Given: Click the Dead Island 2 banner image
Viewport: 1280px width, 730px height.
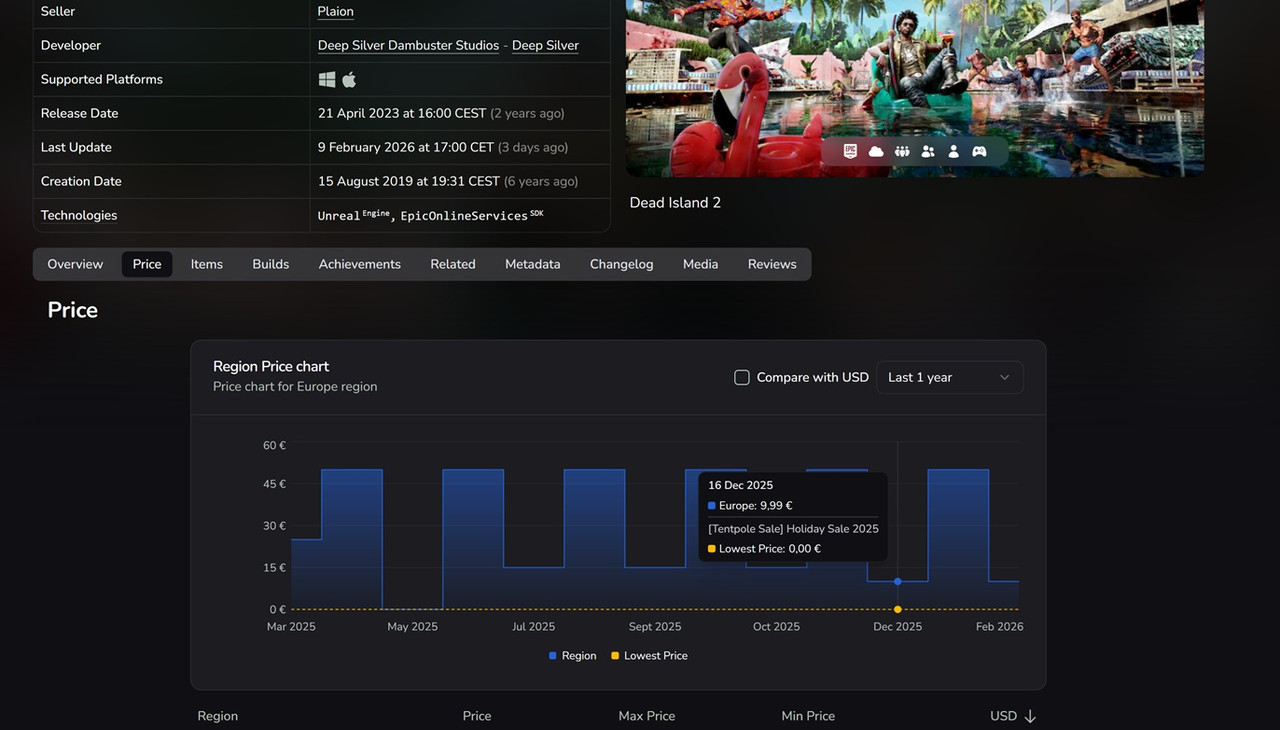Looking at the screenshot, I should tap(915, 88).
